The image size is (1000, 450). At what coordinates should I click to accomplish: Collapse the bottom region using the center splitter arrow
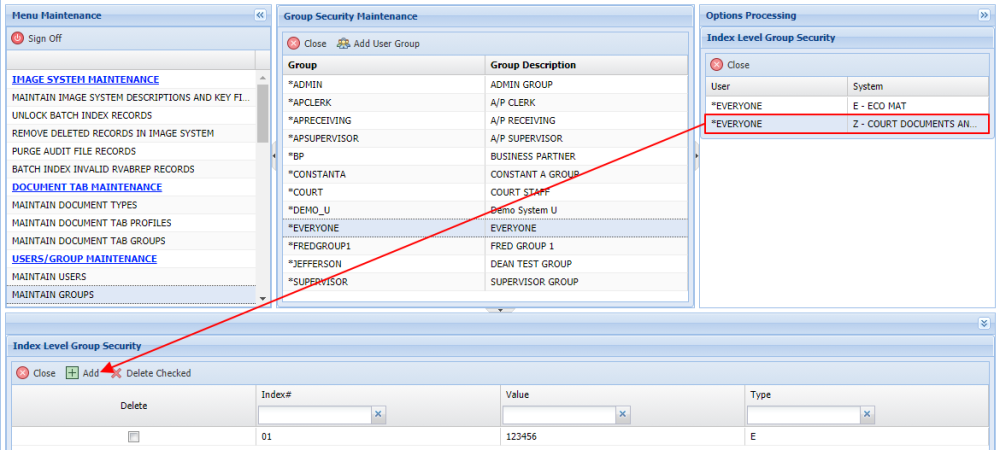point(501,310)
